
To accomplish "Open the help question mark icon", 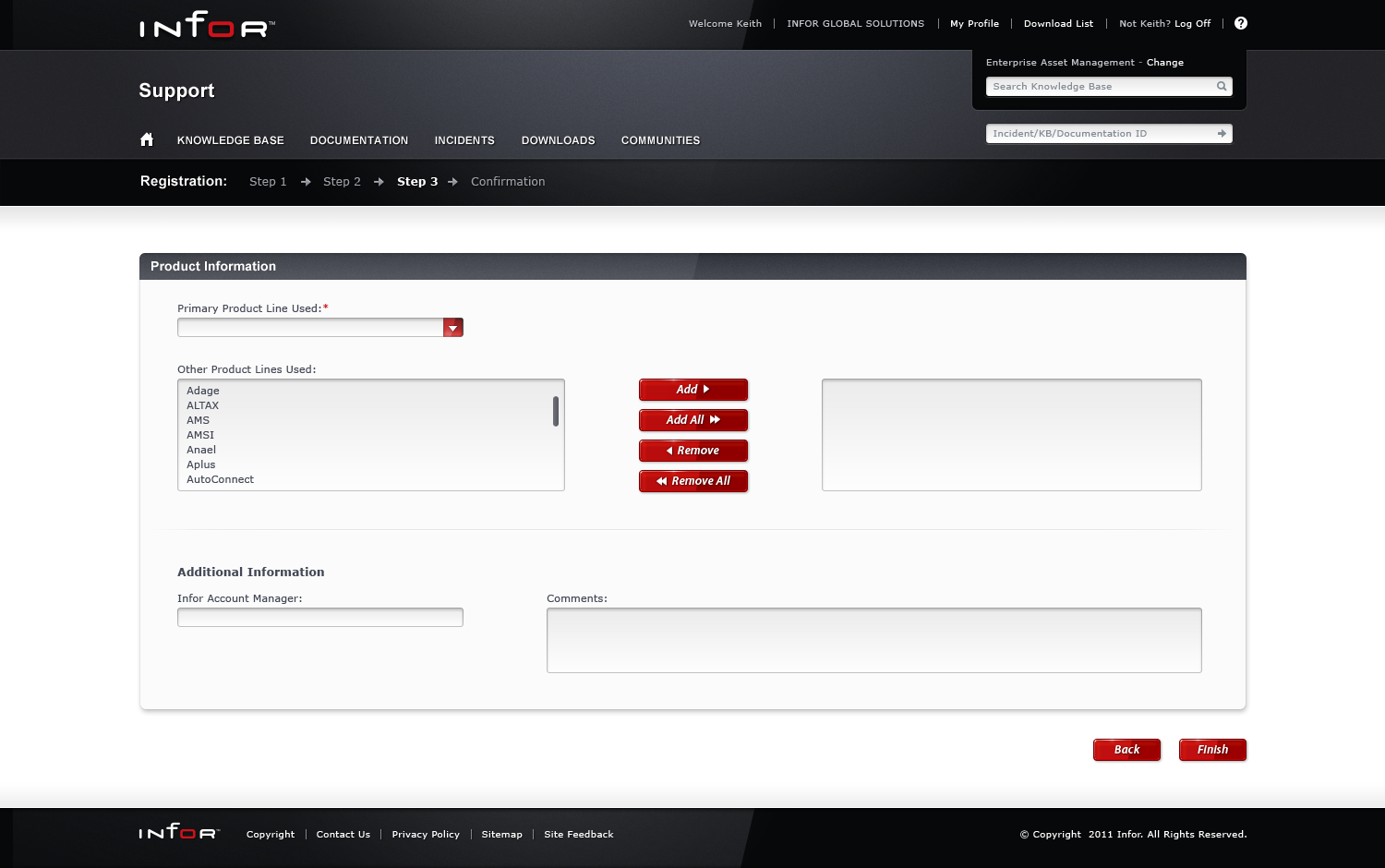I will click(x=1241, y=23).
